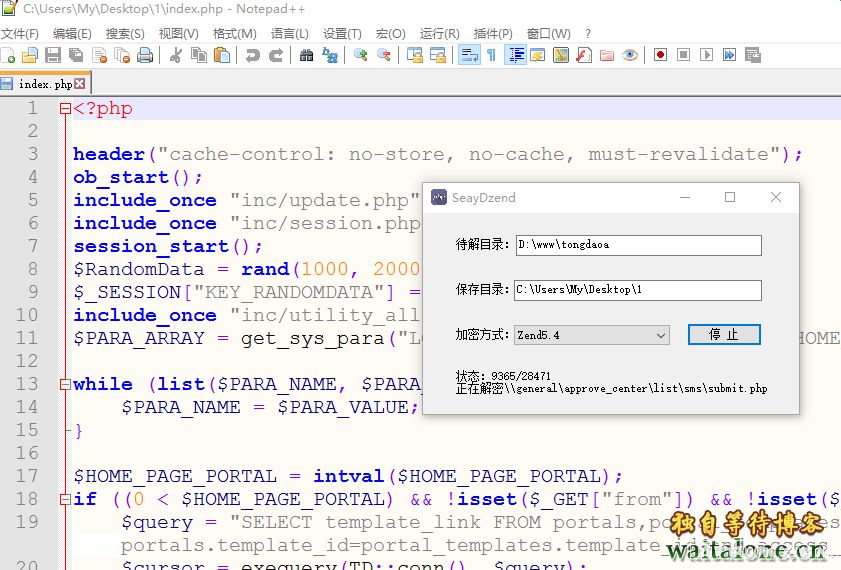The width and height of the screenshot is (841, 570).
Task: Collapse the <?php fold on line 1
Action: point(65,109)
